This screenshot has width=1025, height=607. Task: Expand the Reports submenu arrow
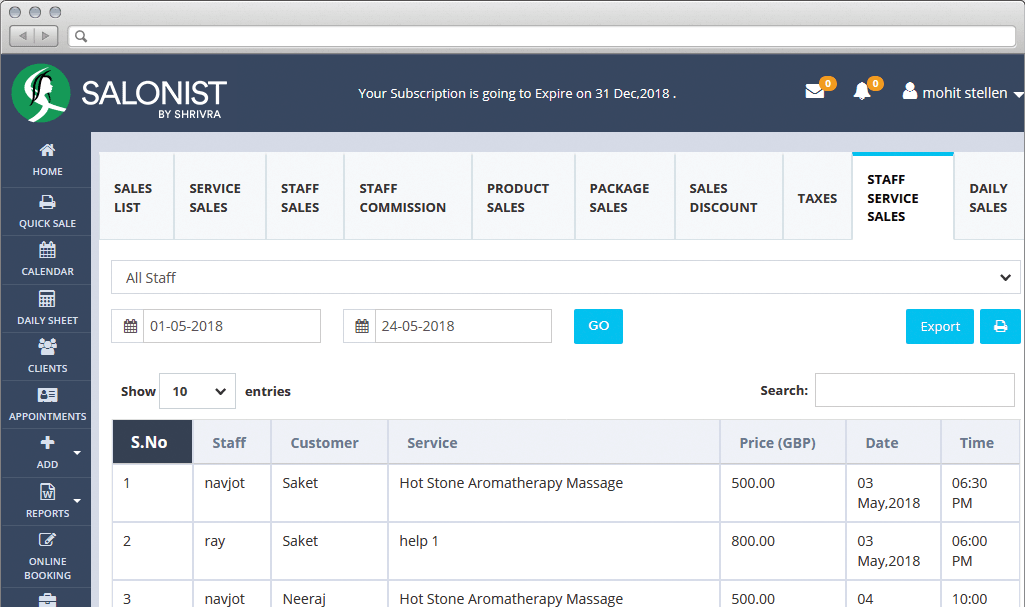click(77, 501)
